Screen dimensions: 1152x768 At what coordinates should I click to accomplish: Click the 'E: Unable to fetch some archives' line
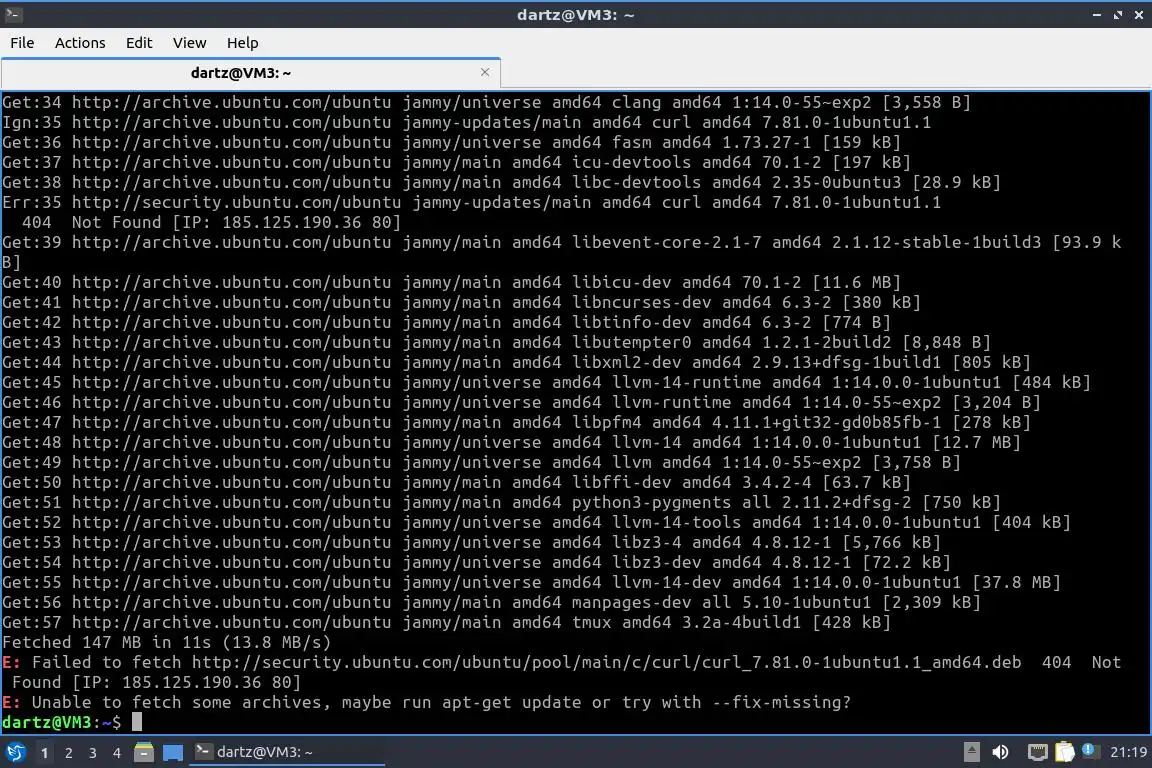point(426,702)
